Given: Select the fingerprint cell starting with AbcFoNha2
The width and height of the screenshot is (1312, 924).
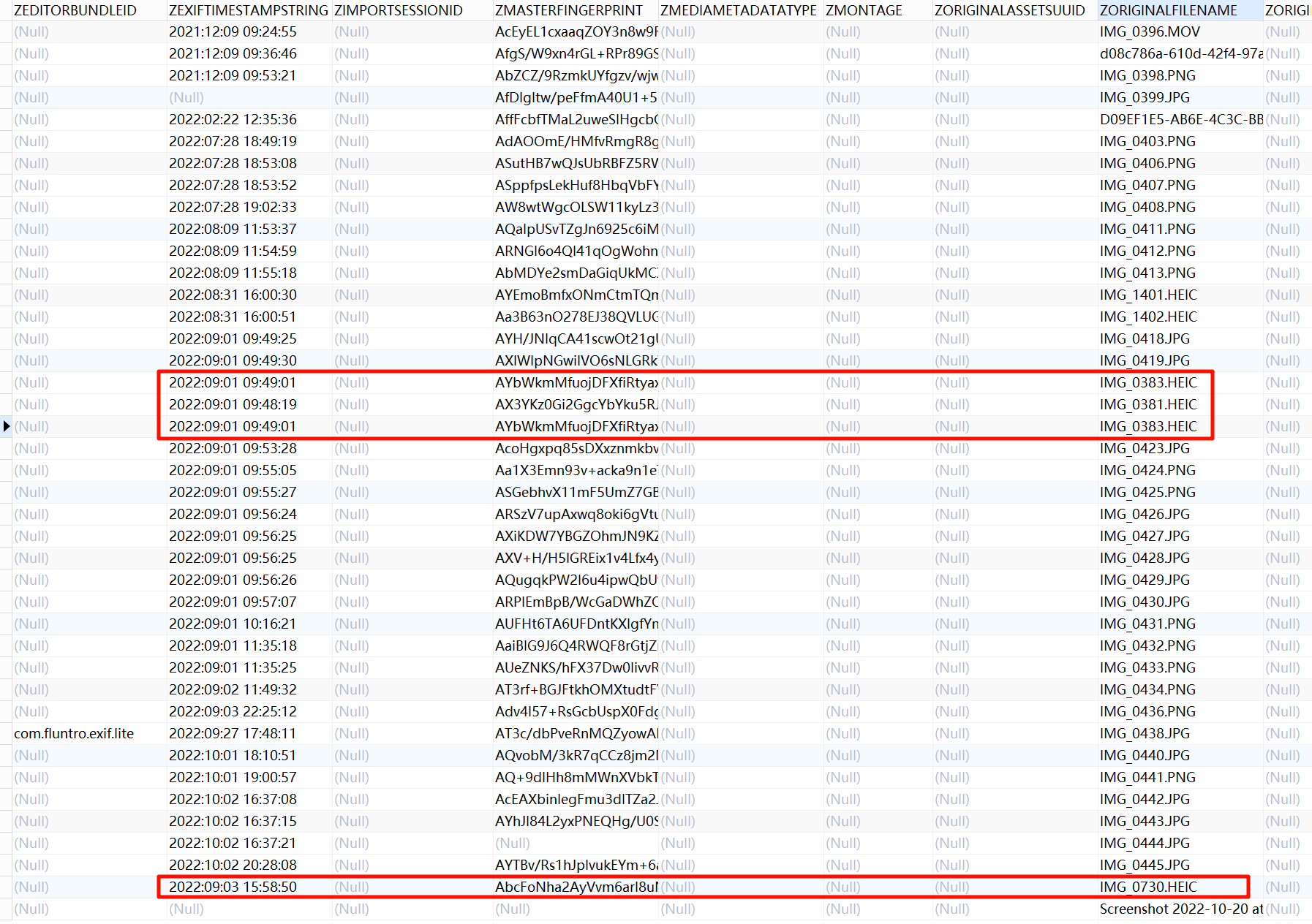Looking at the screenshot, I should 576,887.
